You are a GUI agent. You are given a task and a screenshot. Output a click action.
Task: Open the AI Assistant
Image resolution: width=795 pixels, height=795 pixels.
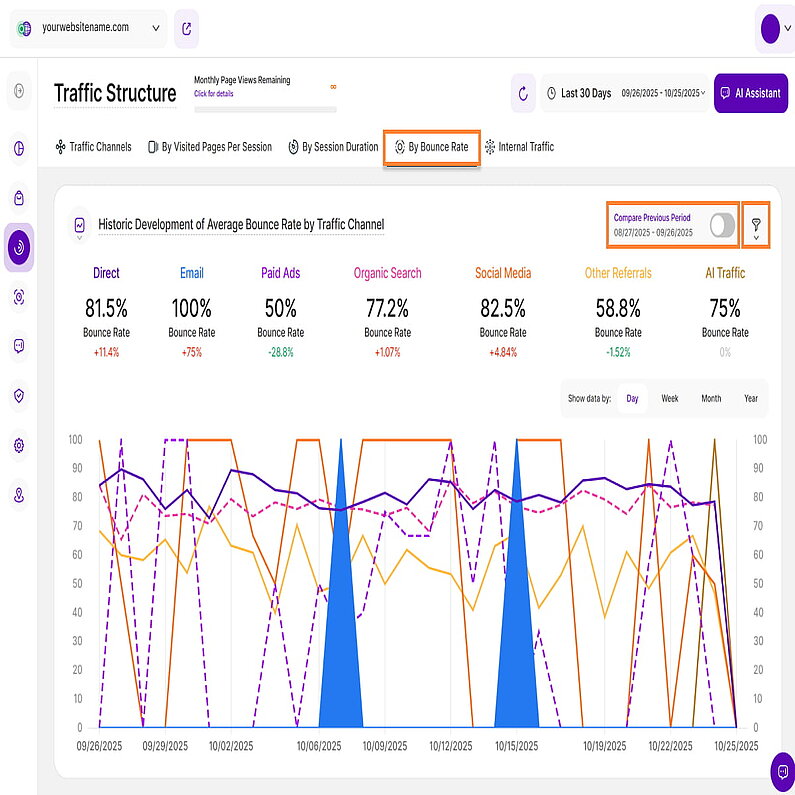(750, 94)
